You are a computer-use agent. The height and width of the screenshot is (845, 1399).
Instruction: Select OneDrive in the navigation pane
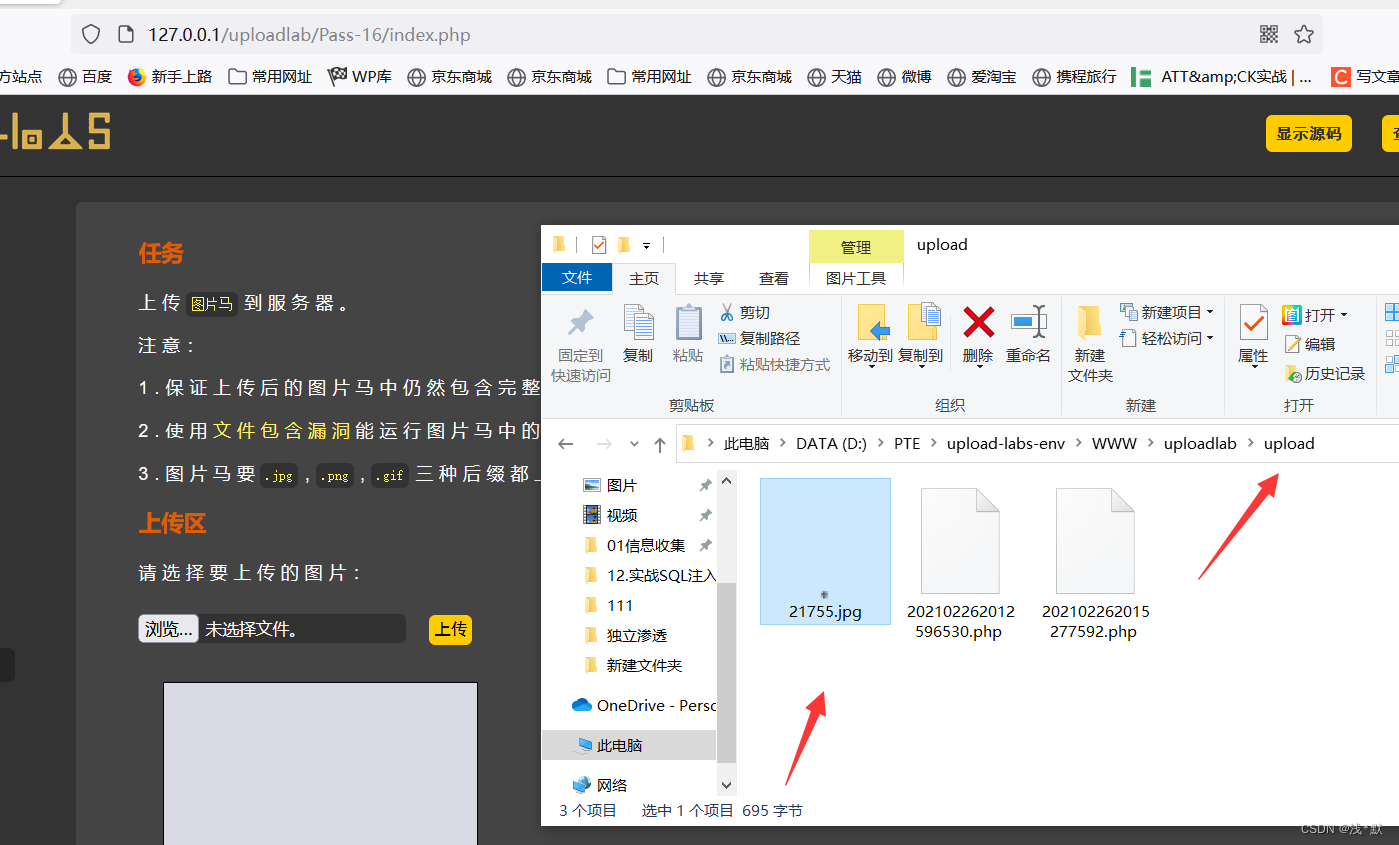[643, 705]
